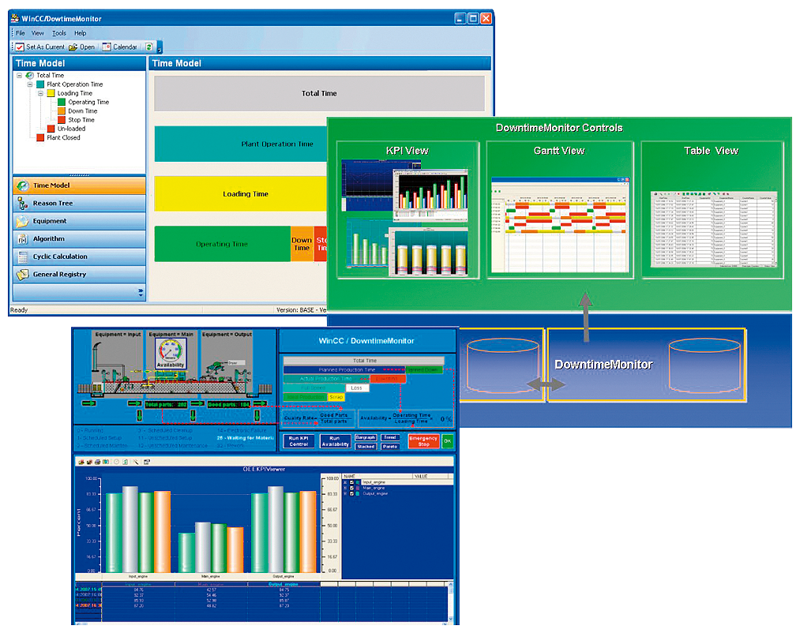
Task: Open the Calendar toolbar icon
Action: click(x=106, y=47)
